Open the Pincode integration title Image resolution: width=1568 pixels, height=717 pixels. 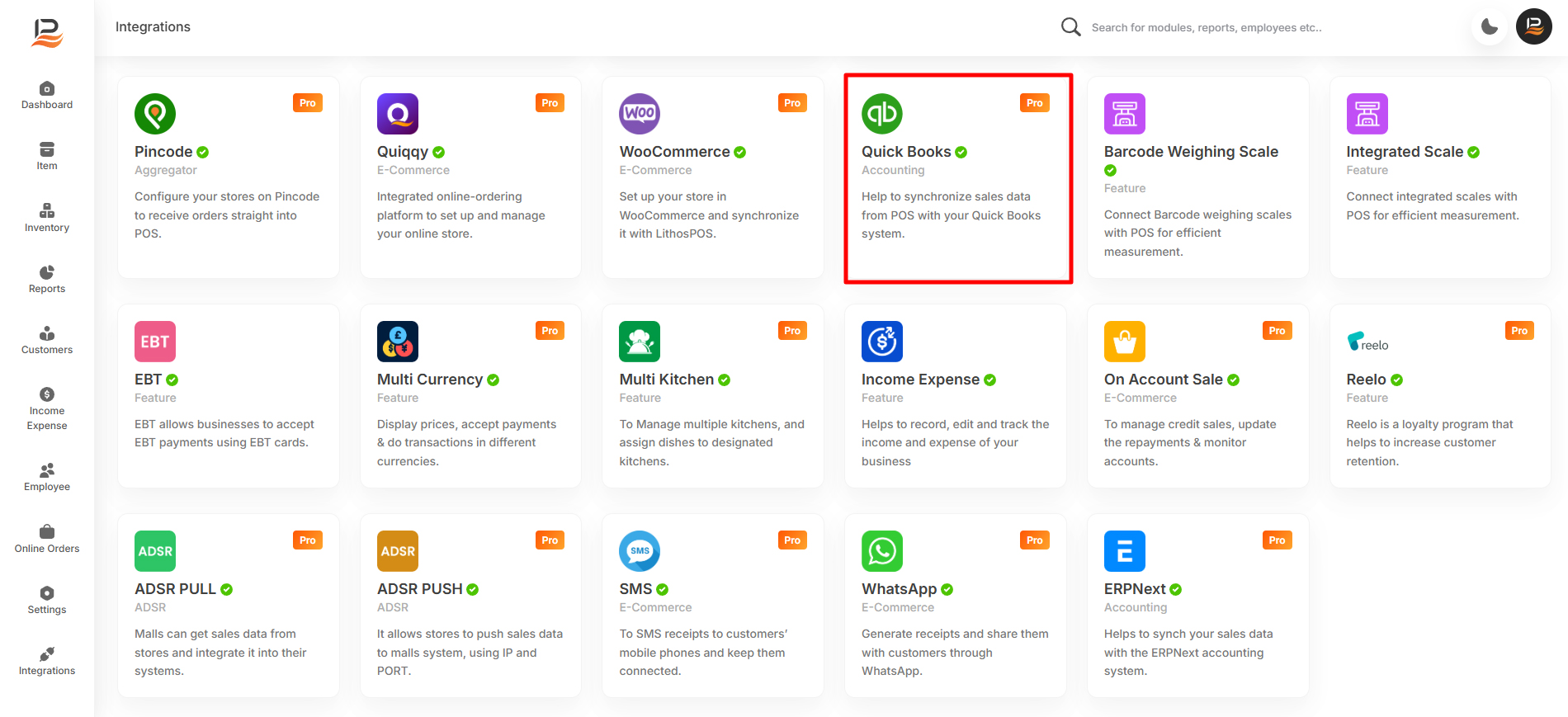(163, 152)
